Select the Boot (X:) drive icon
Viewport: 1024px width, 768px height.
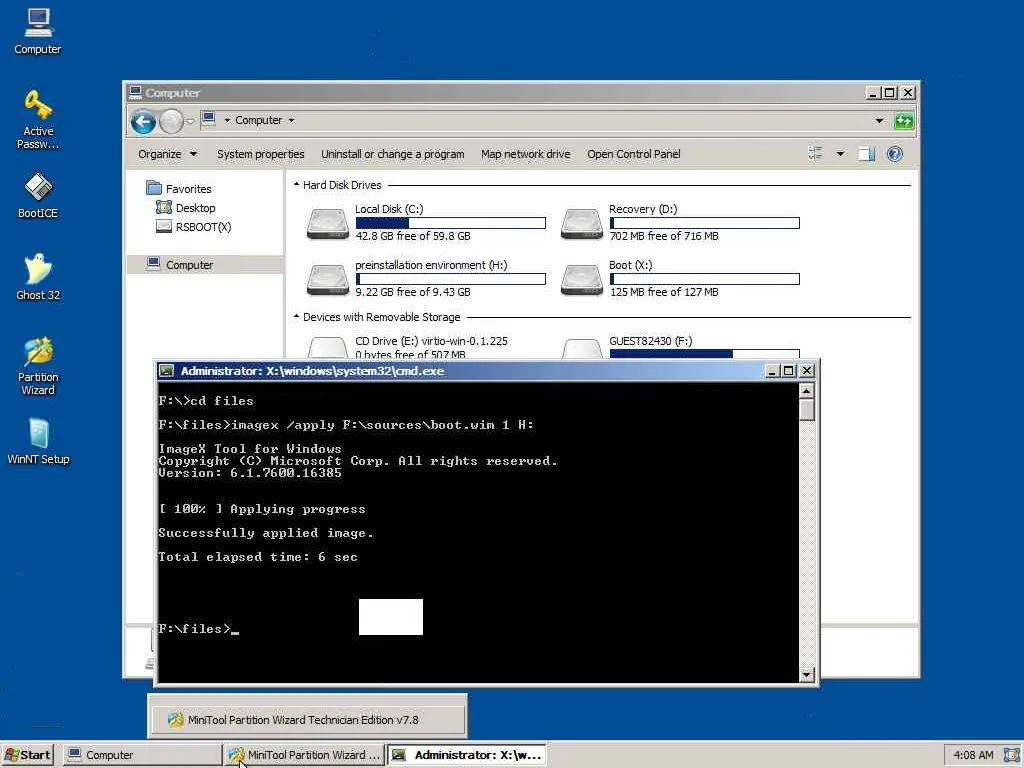pyautogui.click(x=582, y=280)
